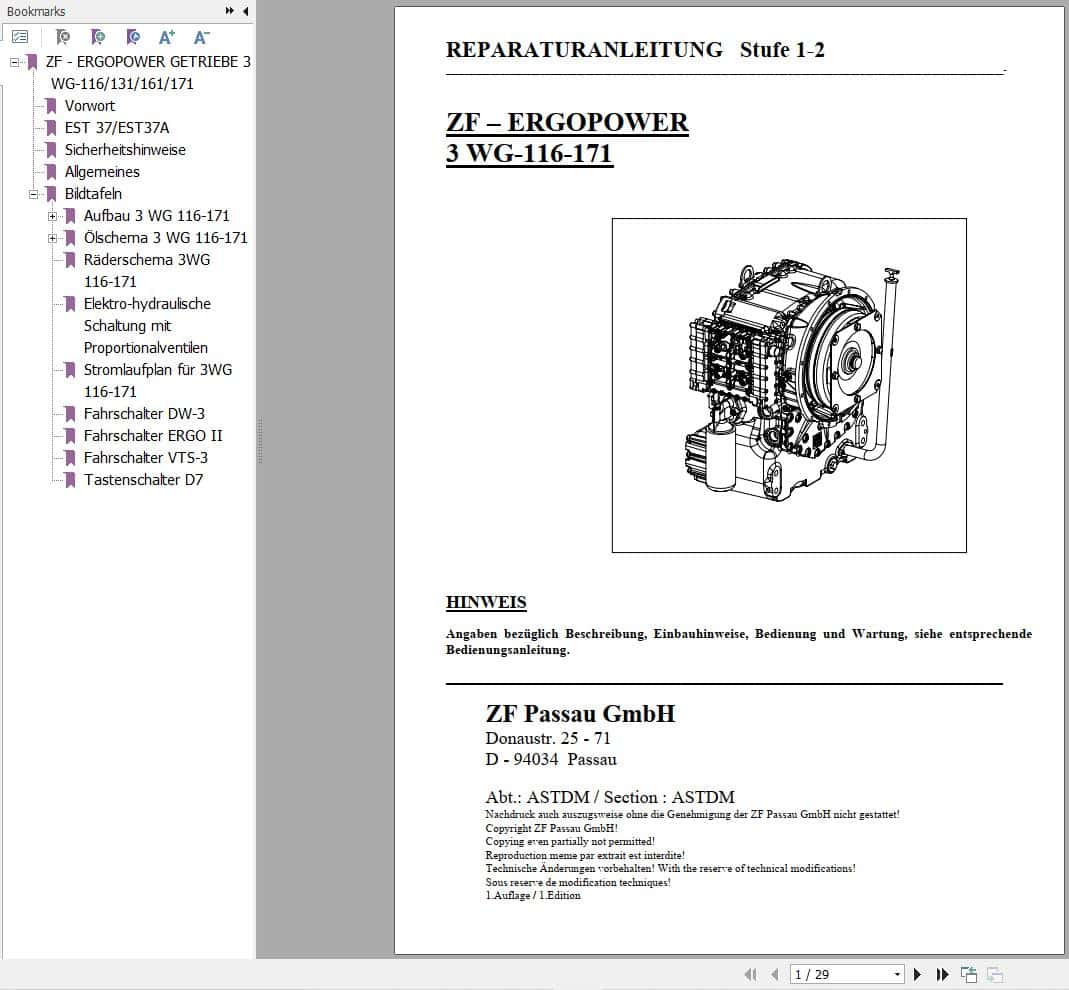Select the Fahrschalter DW-3 bookmark
The height and width of the screenshot is (990, 1069).
(x=144, y=413)
